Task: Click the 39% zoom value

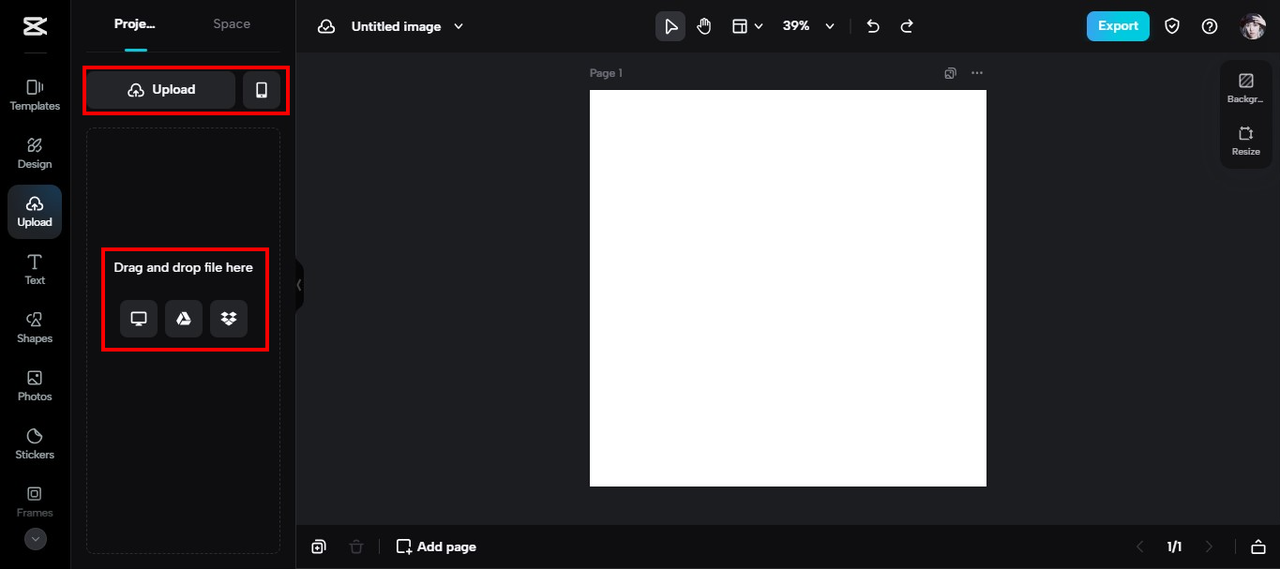Action: [x=796, y=26]
